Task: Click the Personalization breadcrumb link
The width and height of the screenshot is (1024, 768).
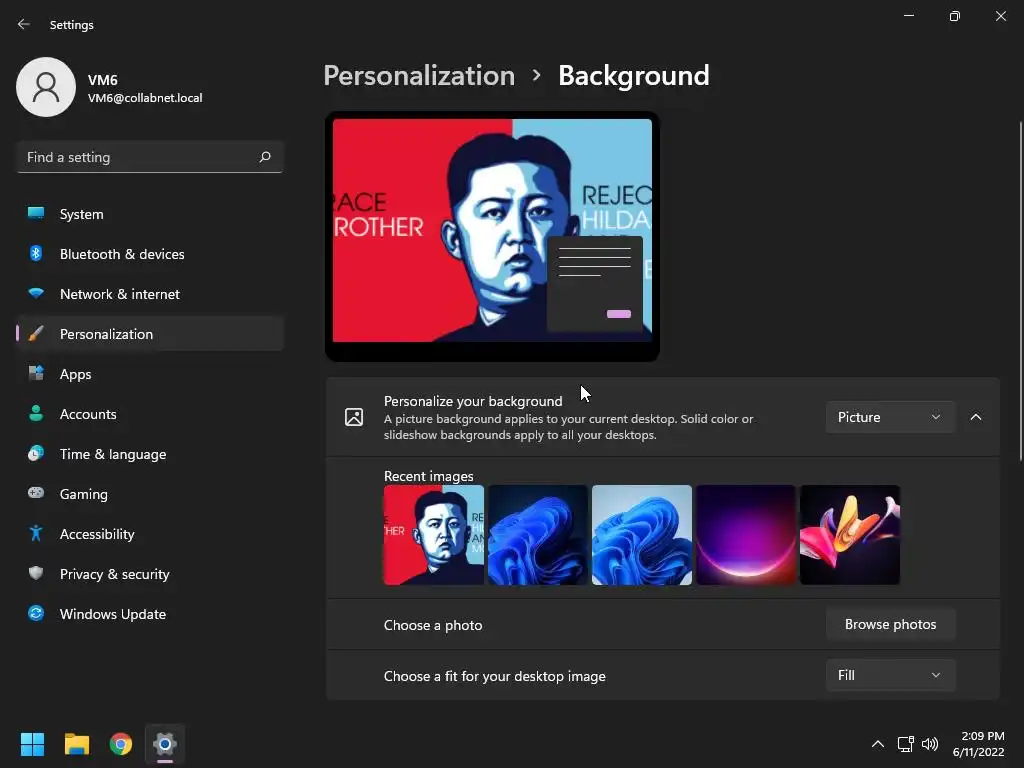Action: pos(419,76)
